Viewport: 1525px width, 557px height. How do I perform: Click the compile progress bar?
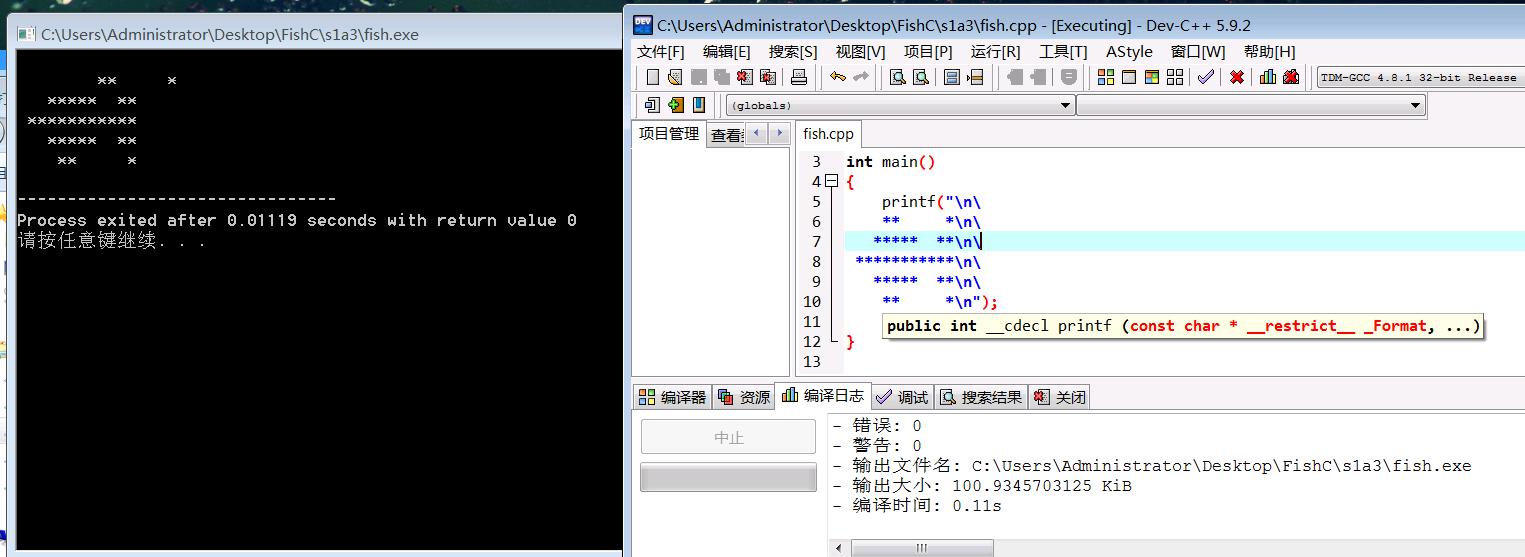point(729,477)
